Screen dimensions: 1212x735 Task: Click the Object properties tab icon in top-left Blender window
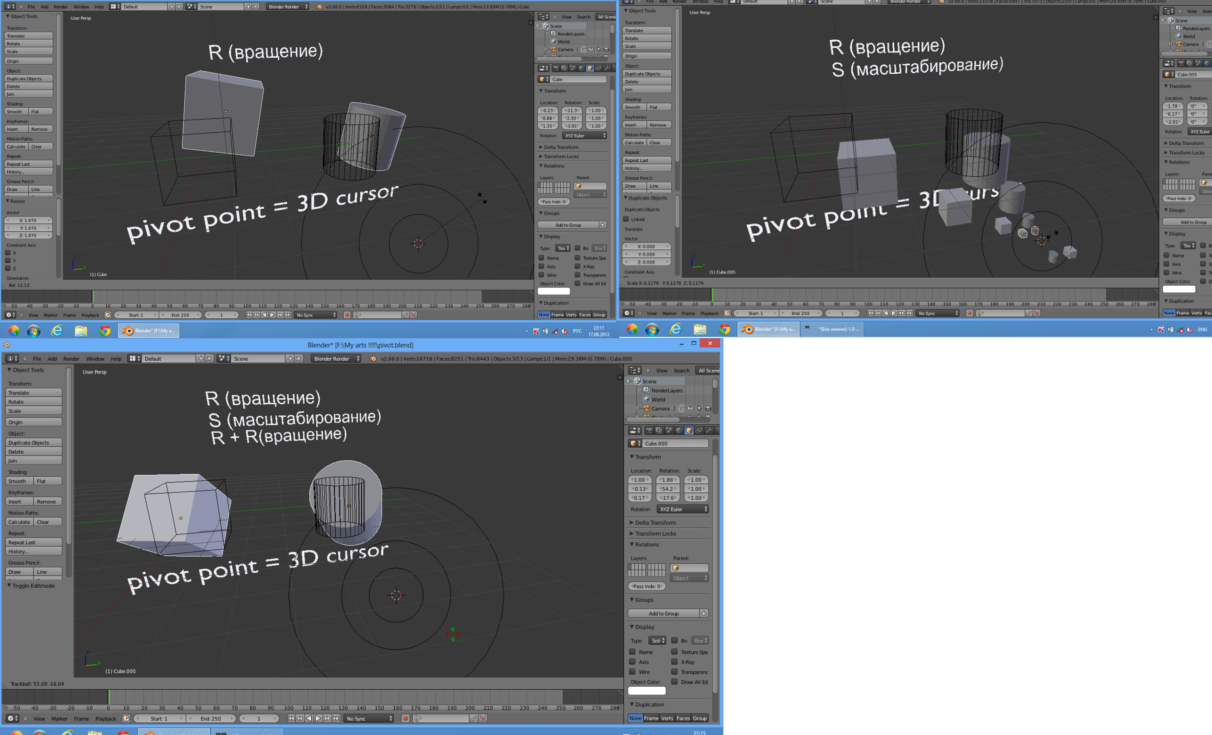pos(590,68)
